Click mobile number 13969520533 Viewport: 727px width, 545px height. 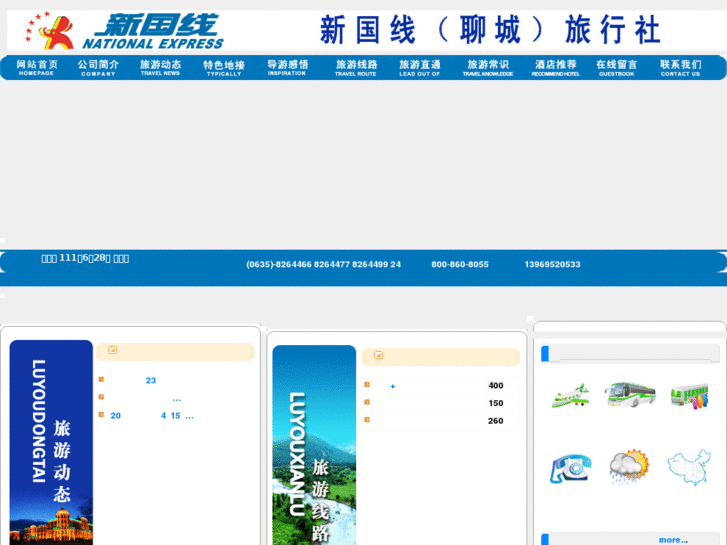pyautogui.click(x=552, y=264)
